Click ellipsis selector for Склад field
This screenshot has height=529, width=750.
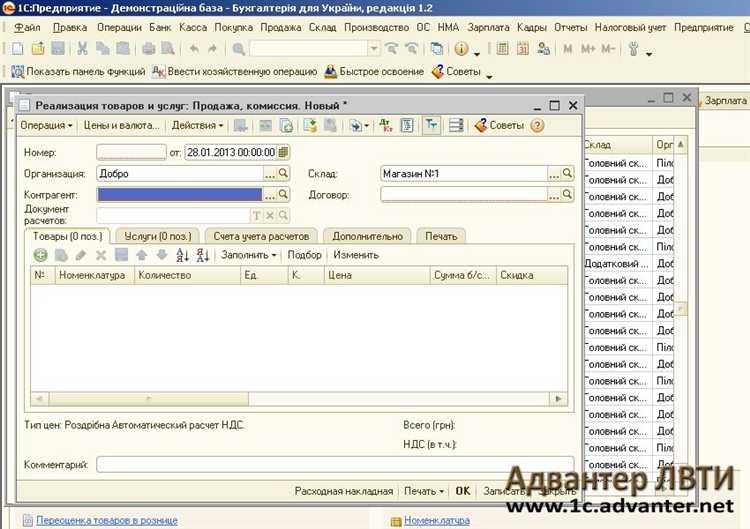click(x=554, y=173)
